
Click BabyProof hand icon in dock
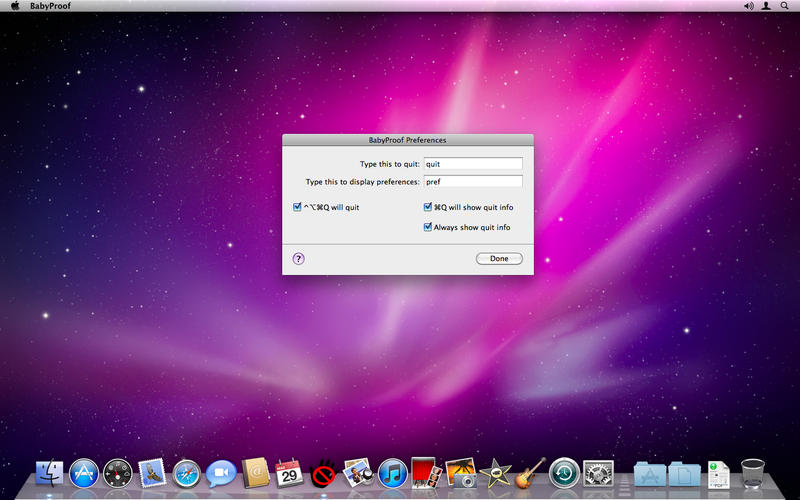323,473
